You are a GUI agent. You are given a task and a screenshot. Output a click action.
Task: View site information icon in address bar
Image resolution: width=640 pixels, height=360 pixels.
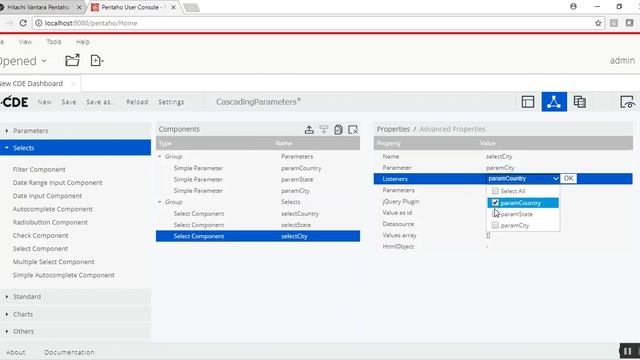click(x=38, y=23)
